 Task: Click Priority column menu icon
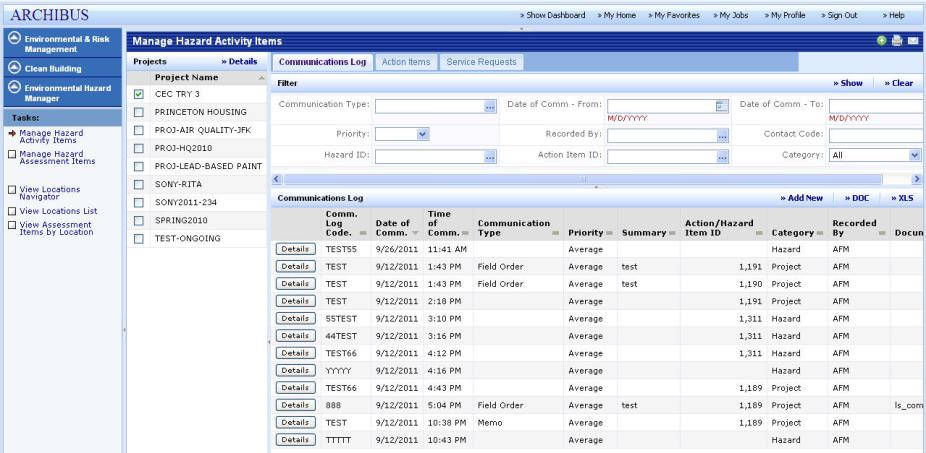pos(609,234)
